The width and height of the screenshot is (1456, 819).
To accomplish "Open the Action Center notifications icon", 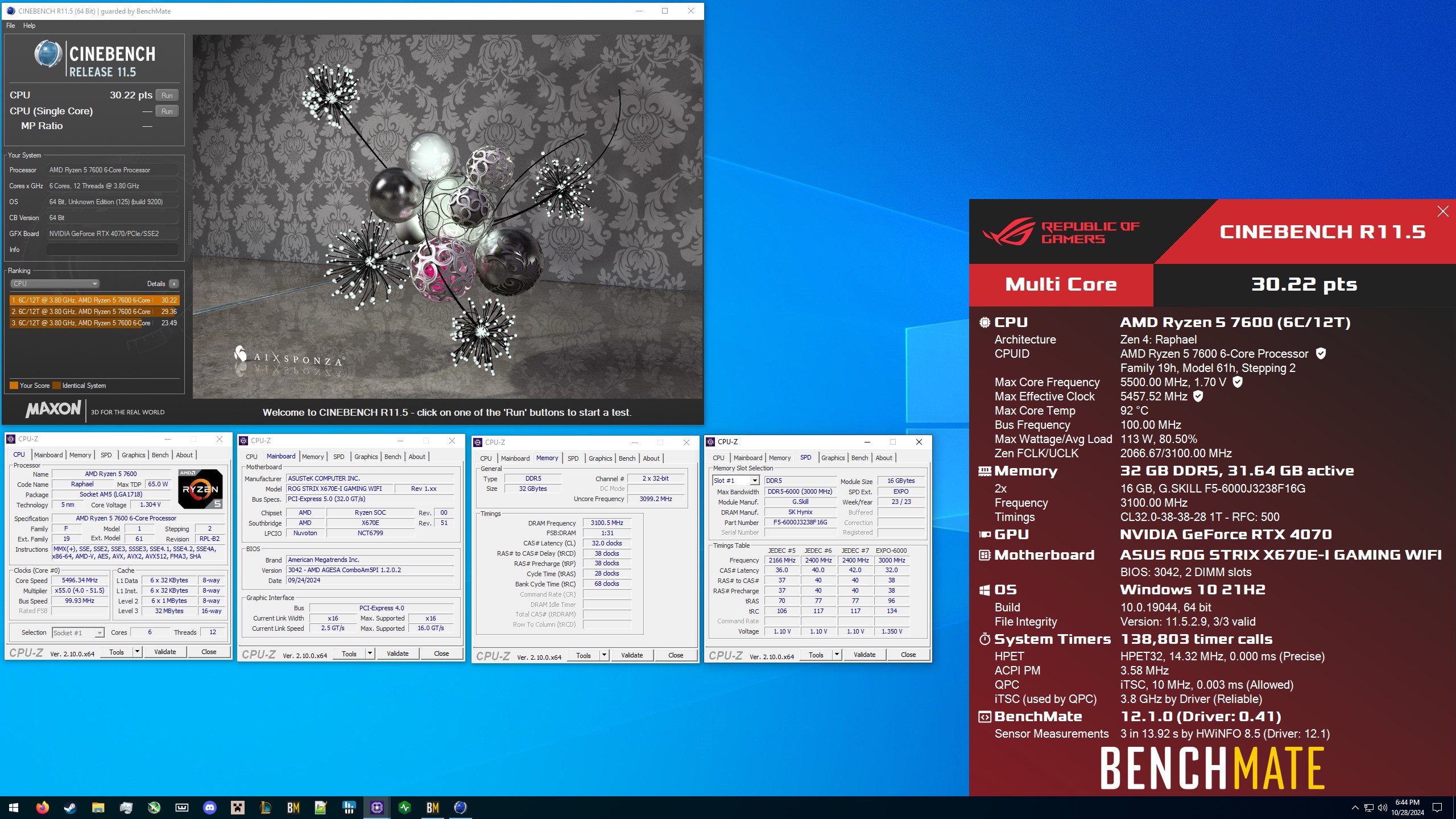I will pos(1437,808).
